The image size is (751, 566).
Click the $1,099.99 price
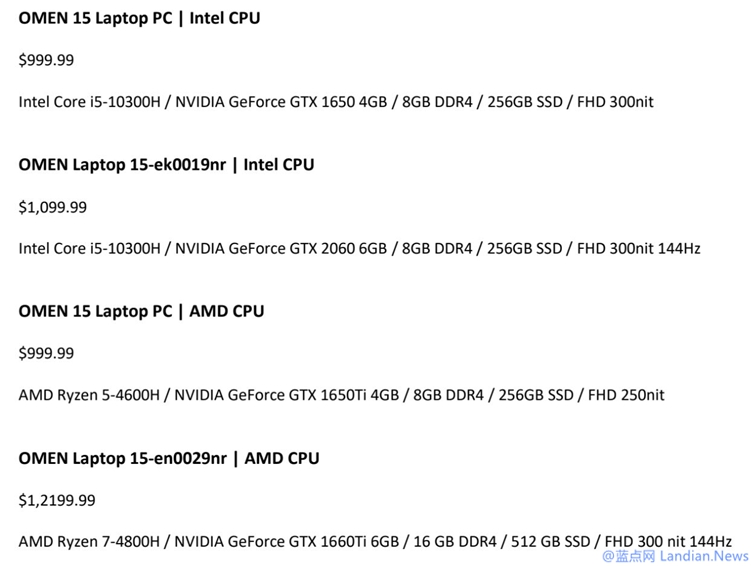pos(53,207)
